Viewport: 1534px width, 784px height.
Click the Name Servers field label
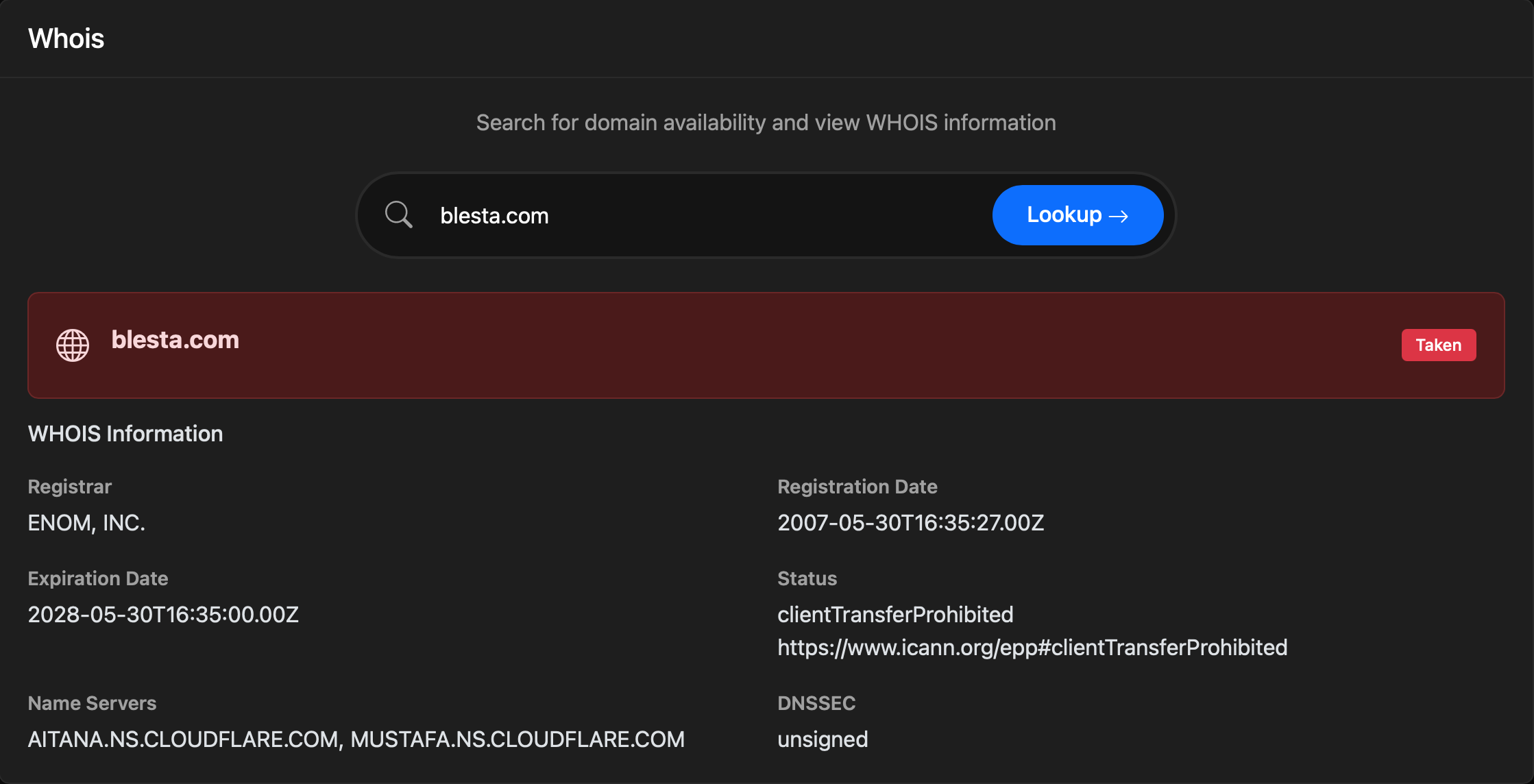92,703
